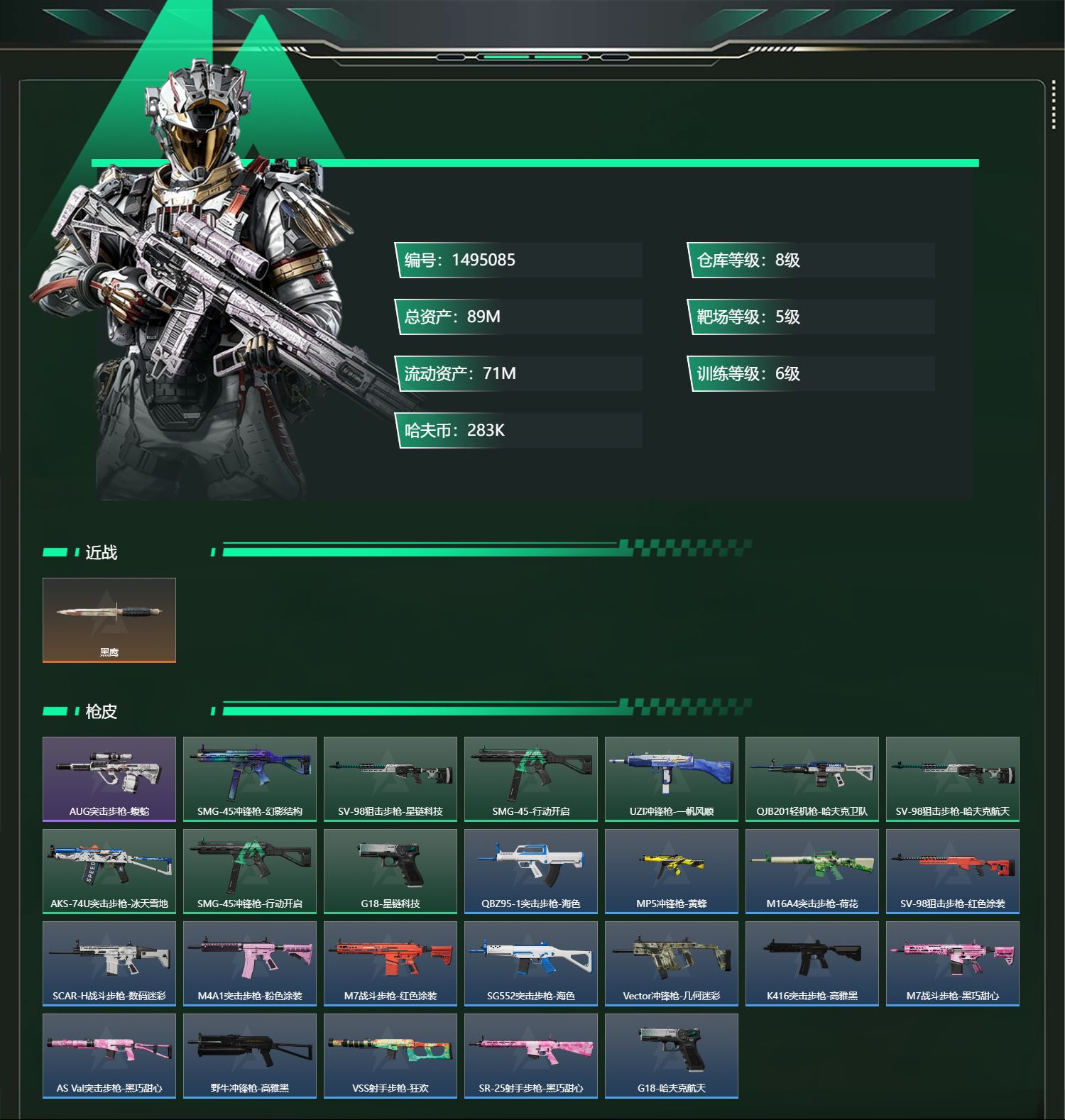1065x1120 pixels.
Task: Click the 编号：1495085 account number field
Action: click(x=518, y=260)
